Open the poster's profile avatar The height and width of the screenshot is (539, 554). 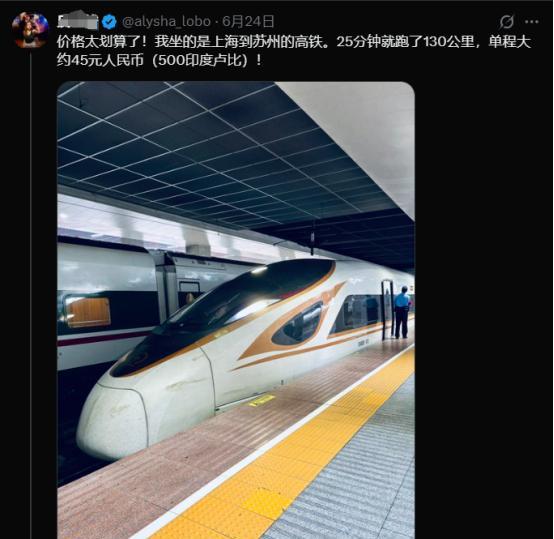click(x=30, y=30)
